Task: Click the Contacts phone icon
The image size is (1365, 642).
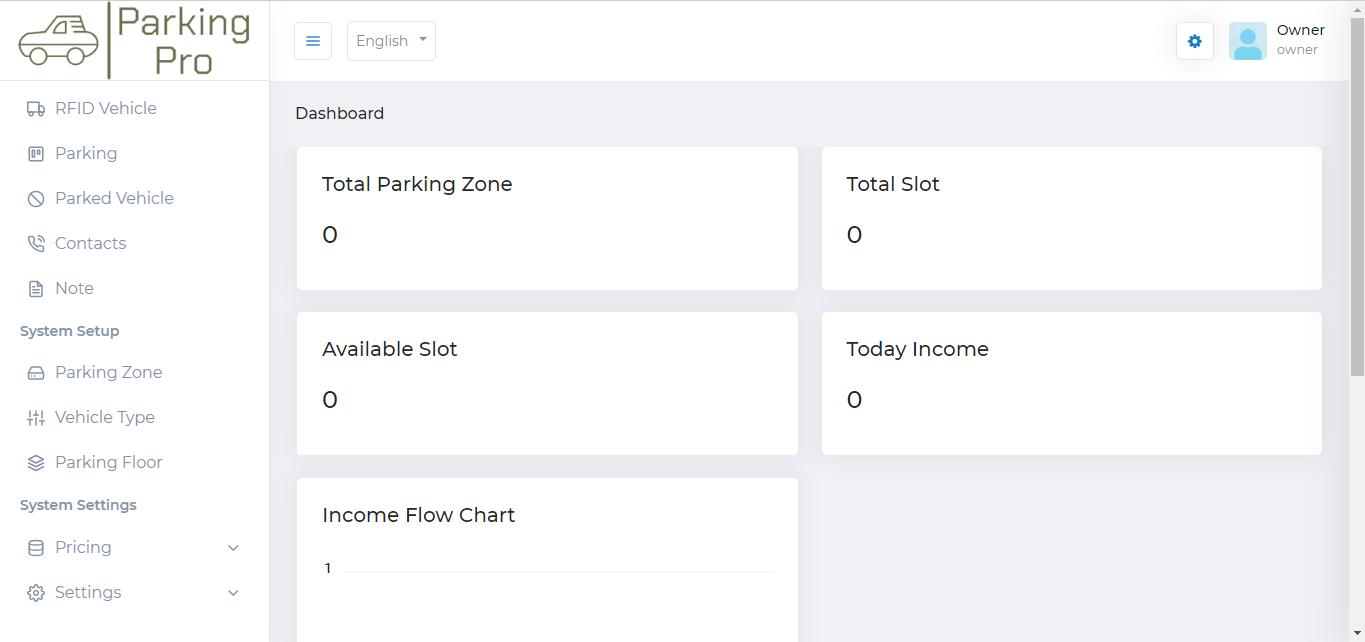Action: coord(36,244)
